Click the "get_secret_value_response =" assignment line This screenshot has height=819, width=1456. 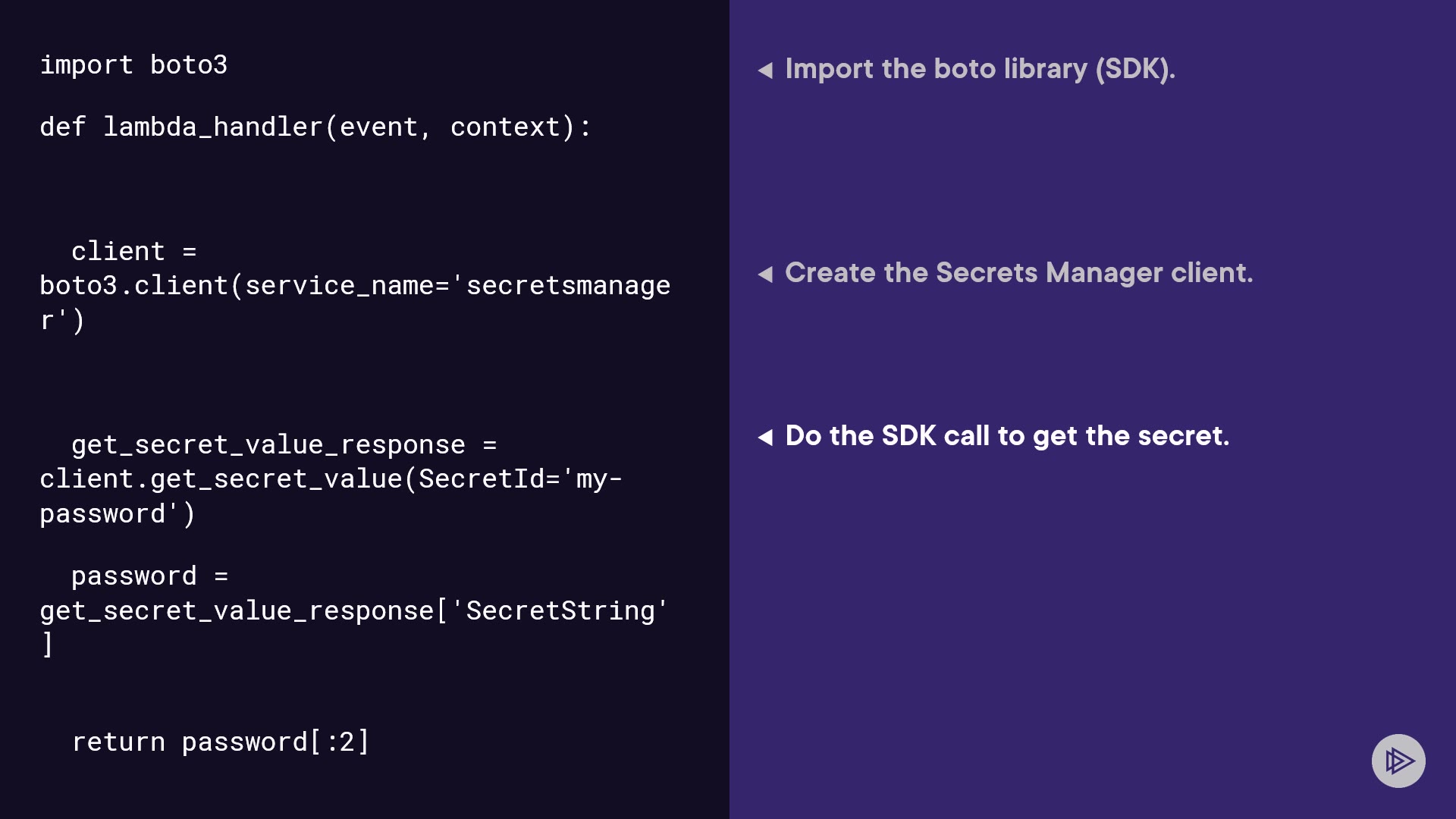click(284, 445)
